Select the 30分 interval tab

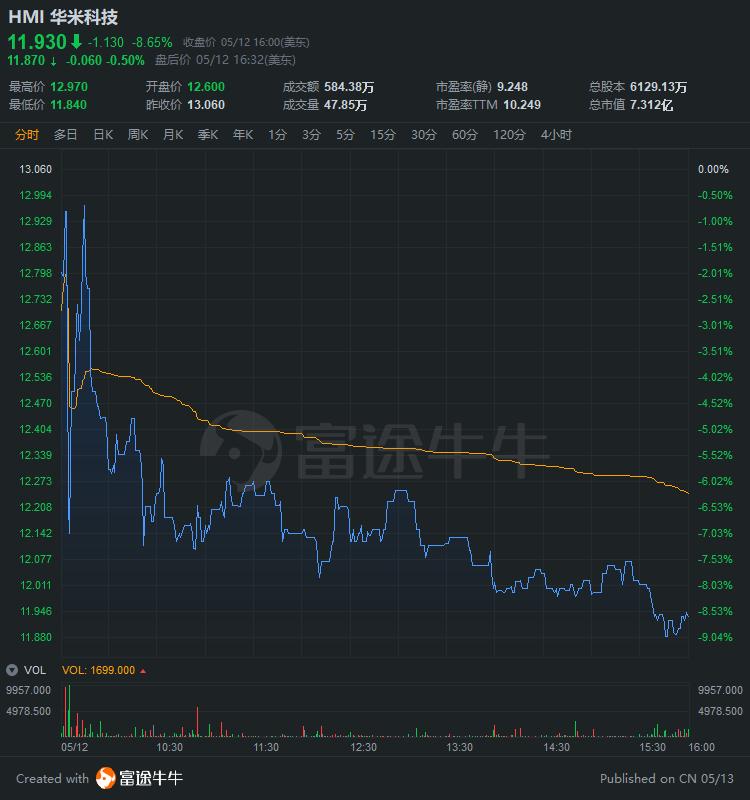[424, 135]
